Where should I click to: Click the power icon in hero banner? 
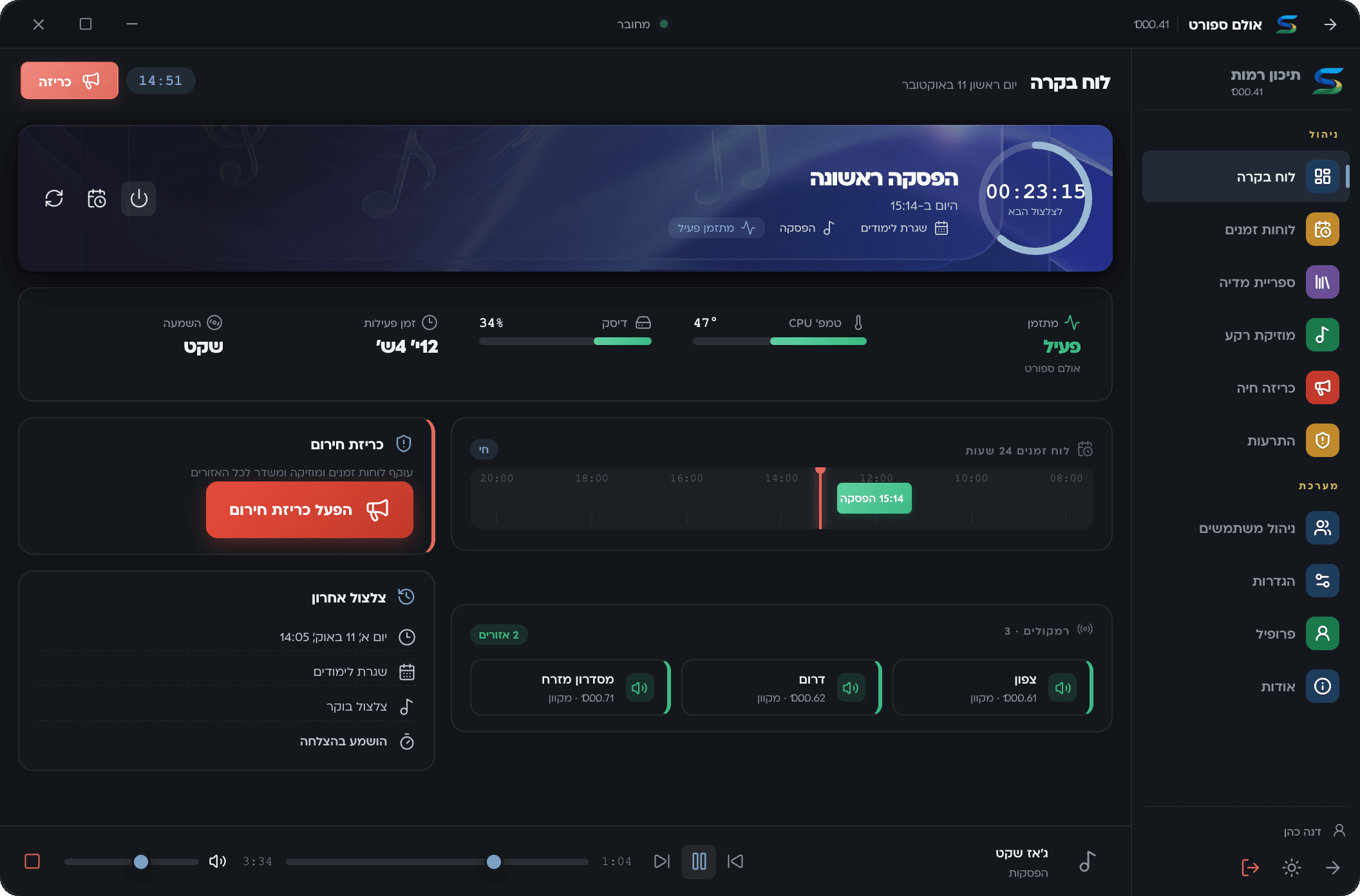138,198
